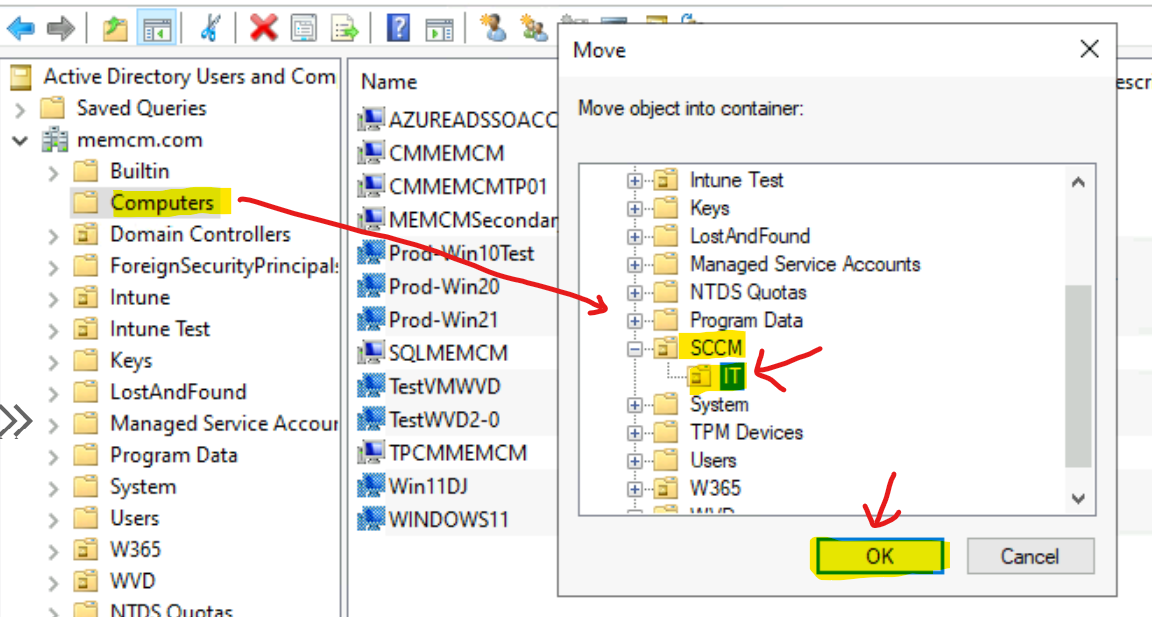Expand TPM Devices in the Move dialog
This screenshot has width=1152, height=617.
[634, 433]
